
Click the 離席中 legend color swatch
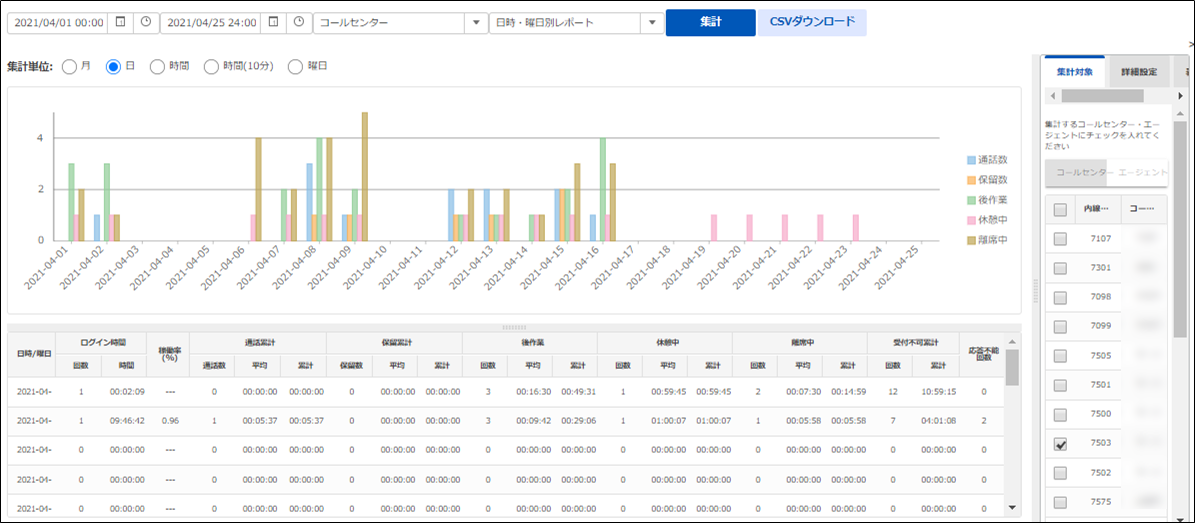(970, 239)
